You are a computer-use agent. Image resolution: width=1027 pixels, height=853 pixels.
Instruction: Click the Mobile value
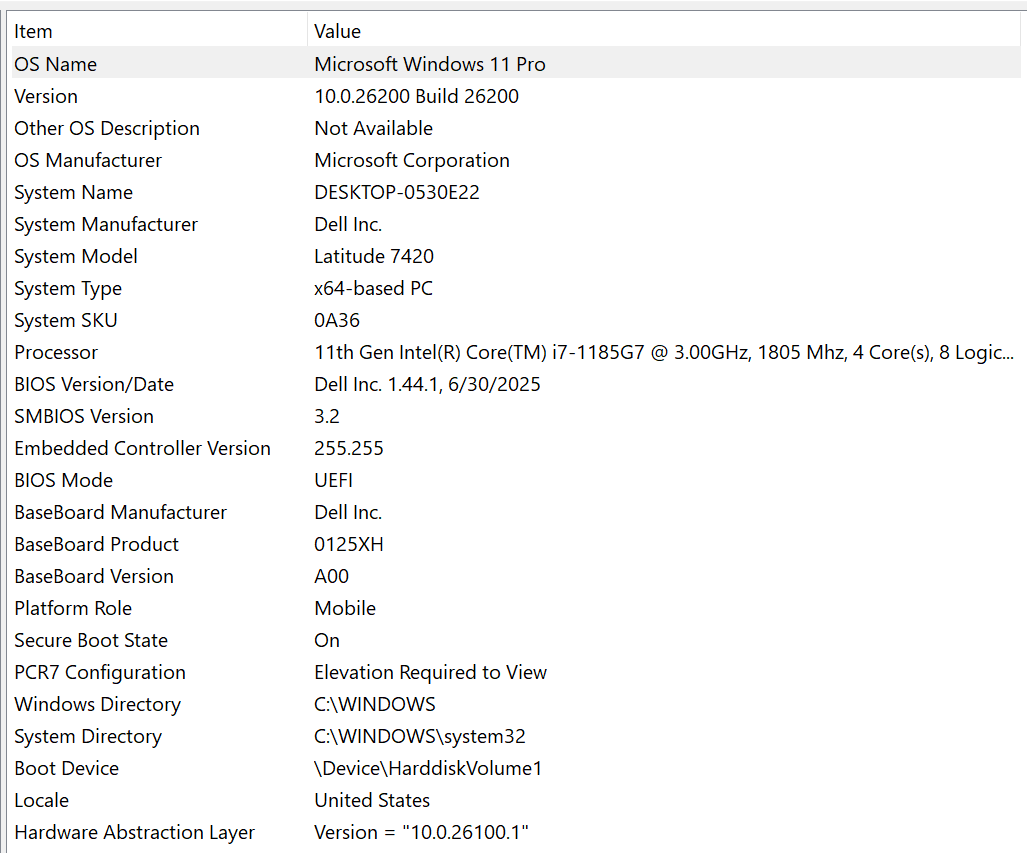345,609
